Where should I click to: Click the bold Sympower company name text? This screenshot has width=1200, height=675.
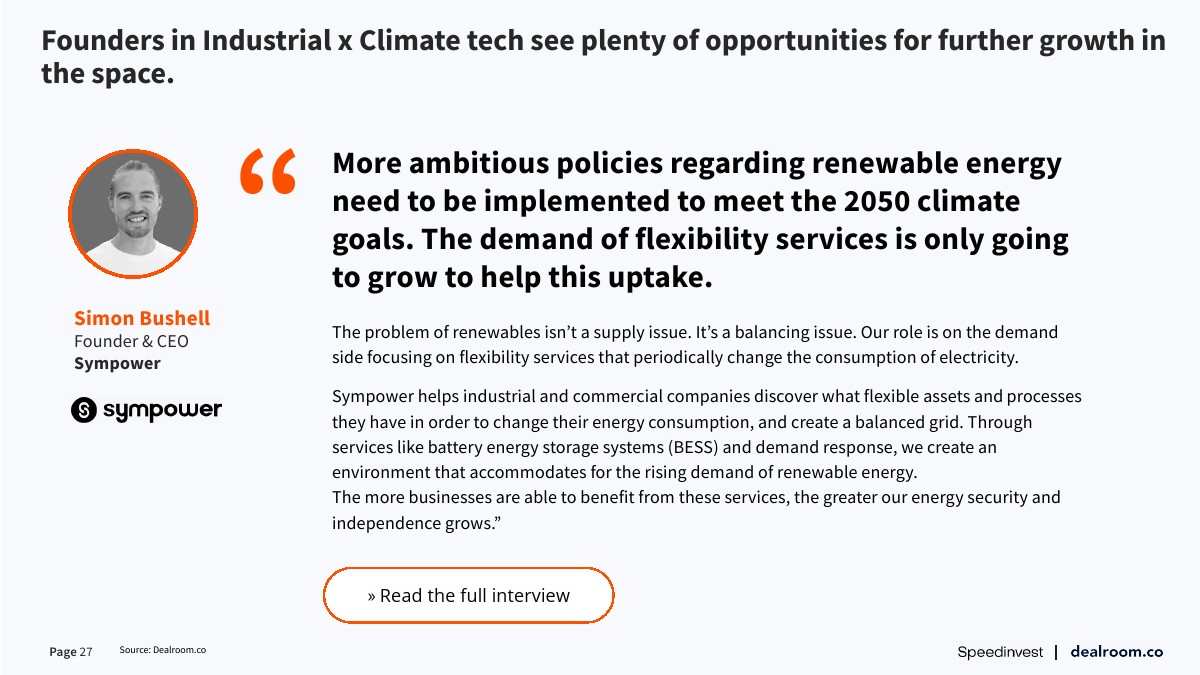[x=117, y=363]
